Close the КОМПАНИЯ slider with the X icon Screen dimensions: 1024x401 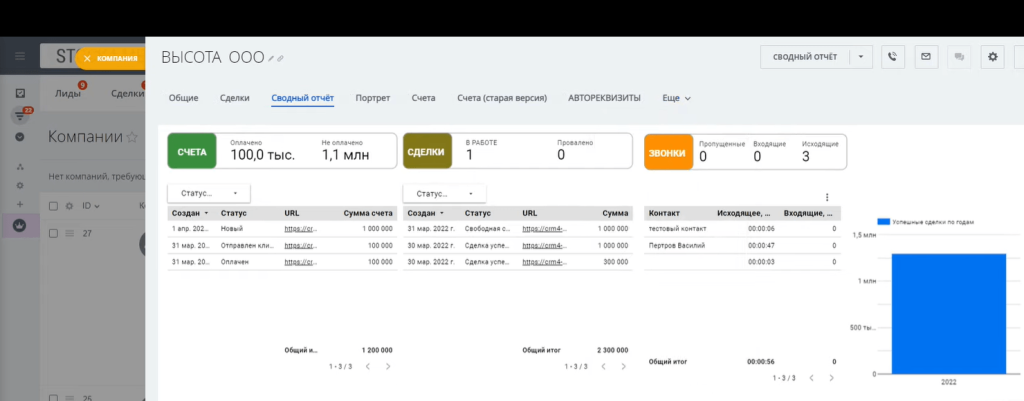coord(87,59)
